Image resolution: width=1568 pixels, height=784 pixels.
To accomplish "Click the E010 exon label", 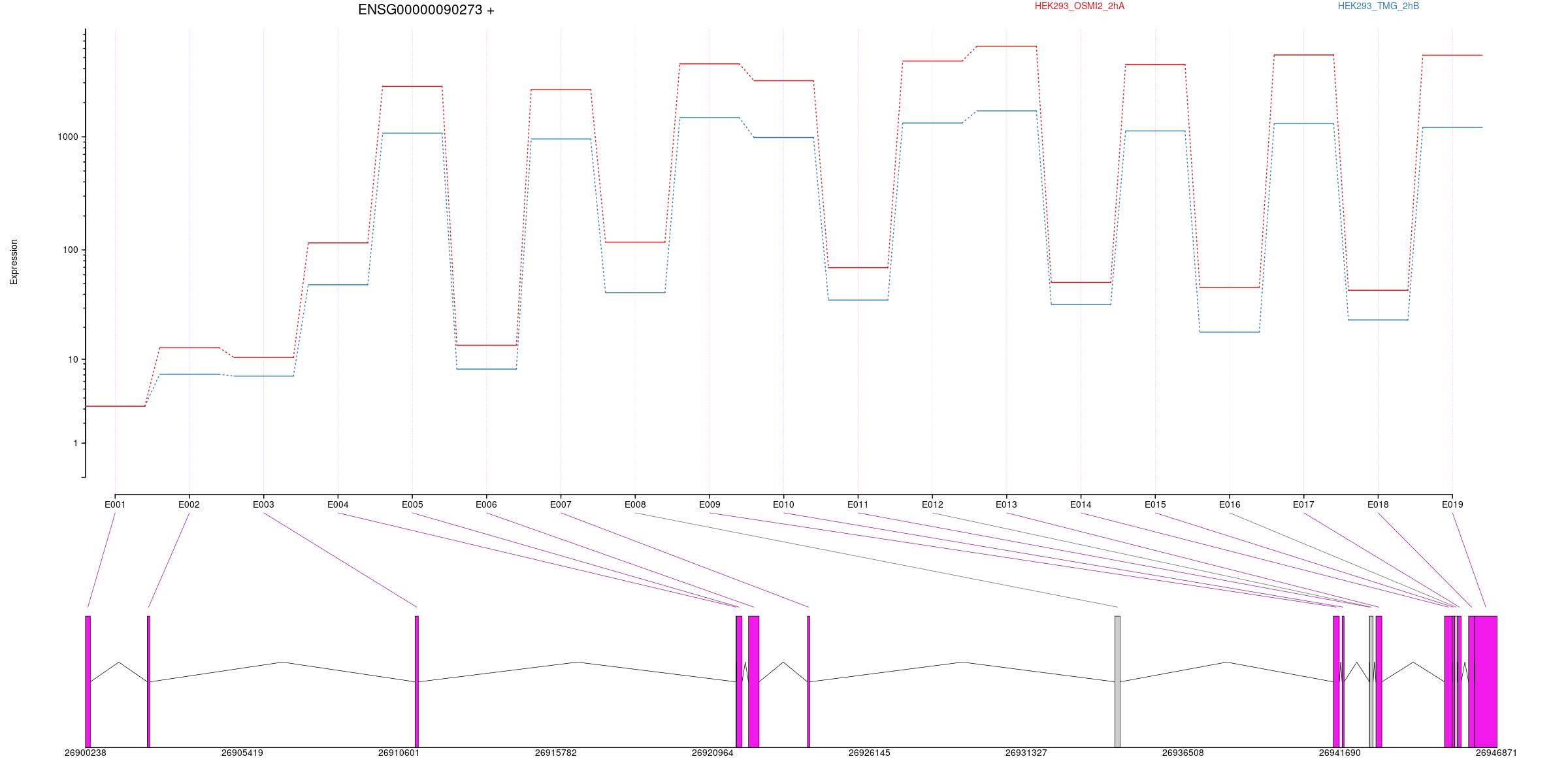I will click(x=783, y=504).
